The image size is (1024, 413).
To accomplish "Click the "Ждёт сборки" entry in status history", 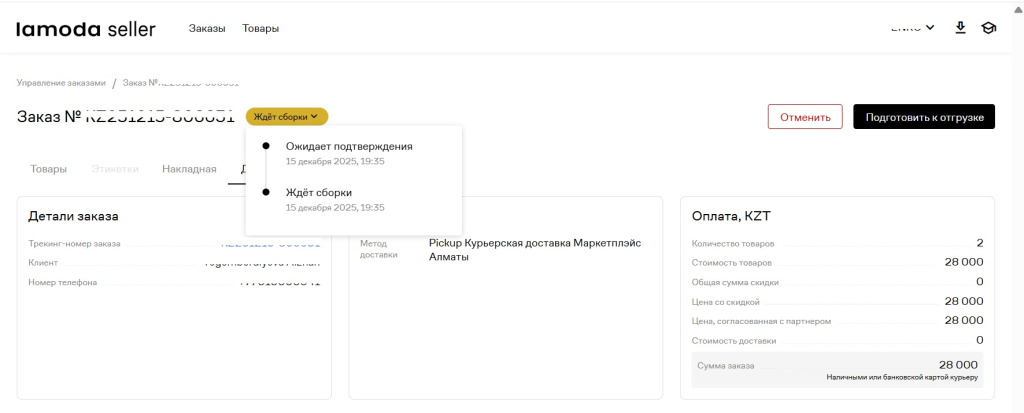I will (x=318, y=192).
